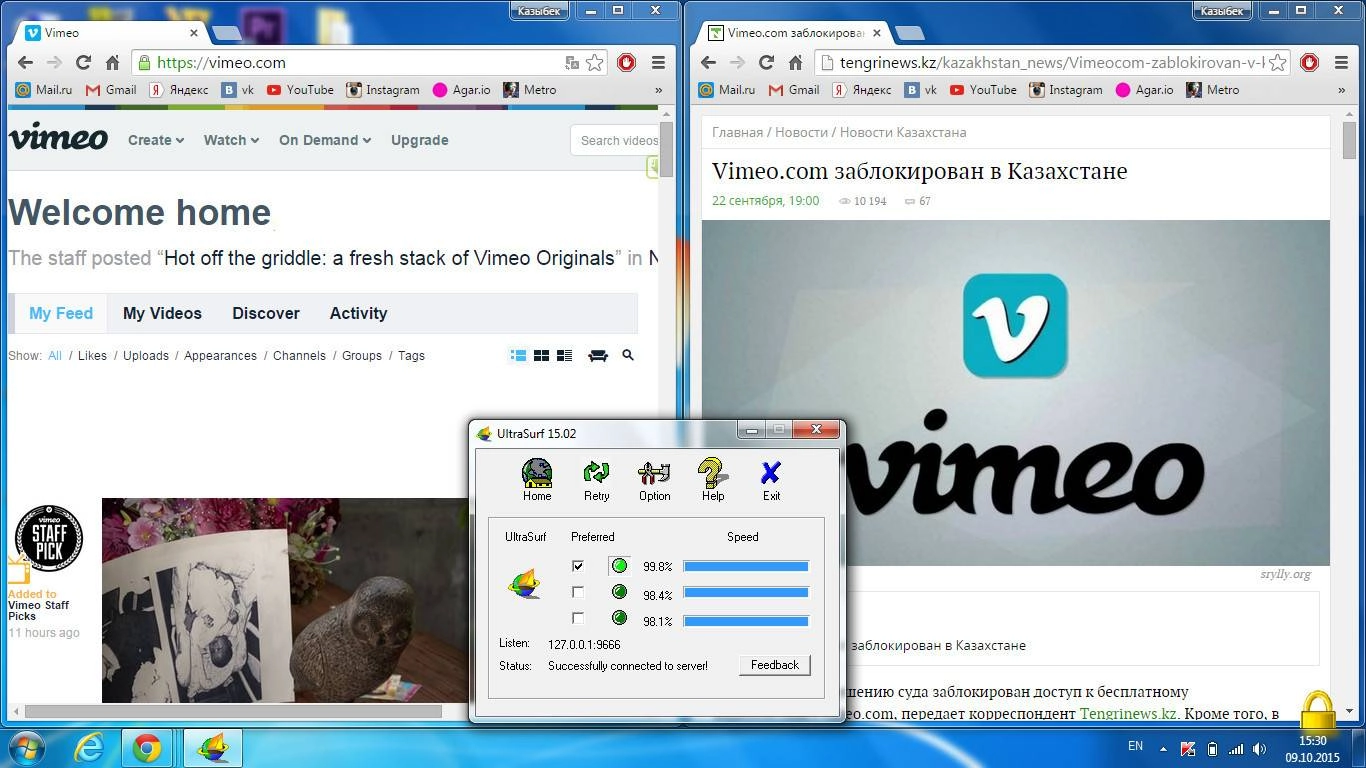
Task: Show more bookmarks in right Chrome window
Action: 1341,90
